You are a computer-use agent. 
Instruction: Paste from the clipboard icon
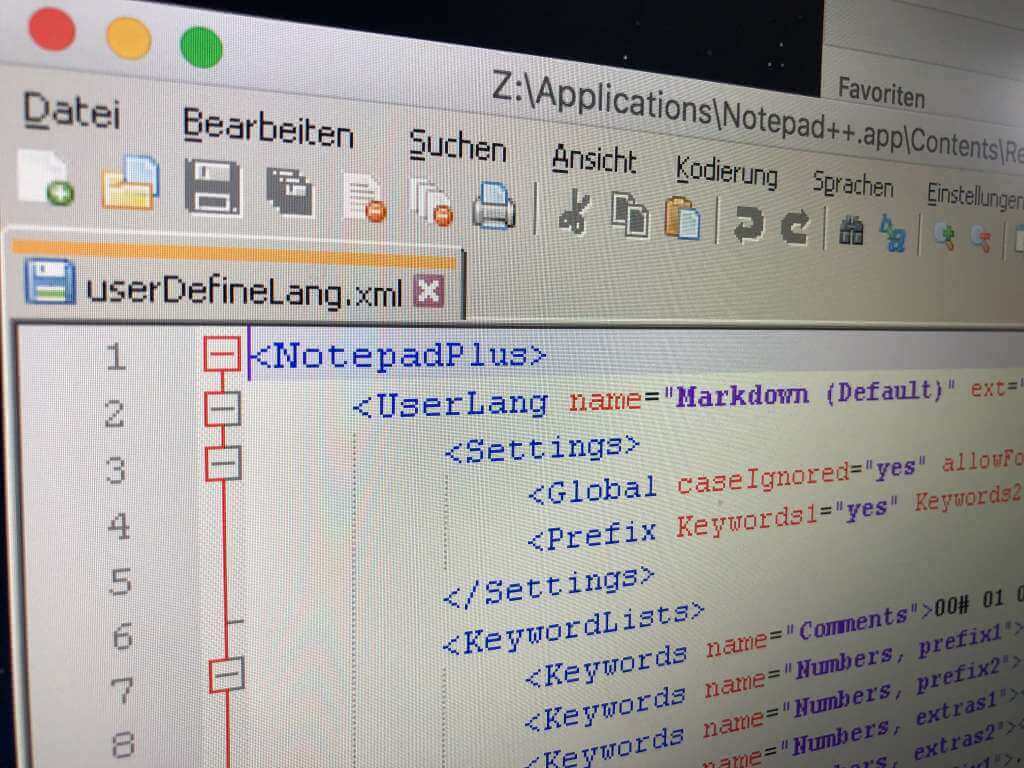tap(682, 218)
